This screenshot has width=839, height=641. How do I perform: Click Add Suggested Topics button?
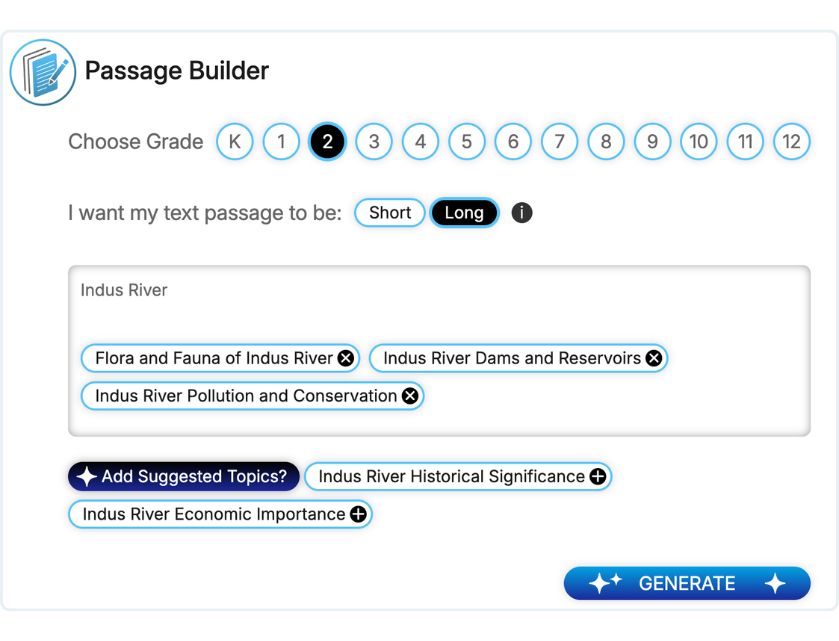click(x=184, y=477)
